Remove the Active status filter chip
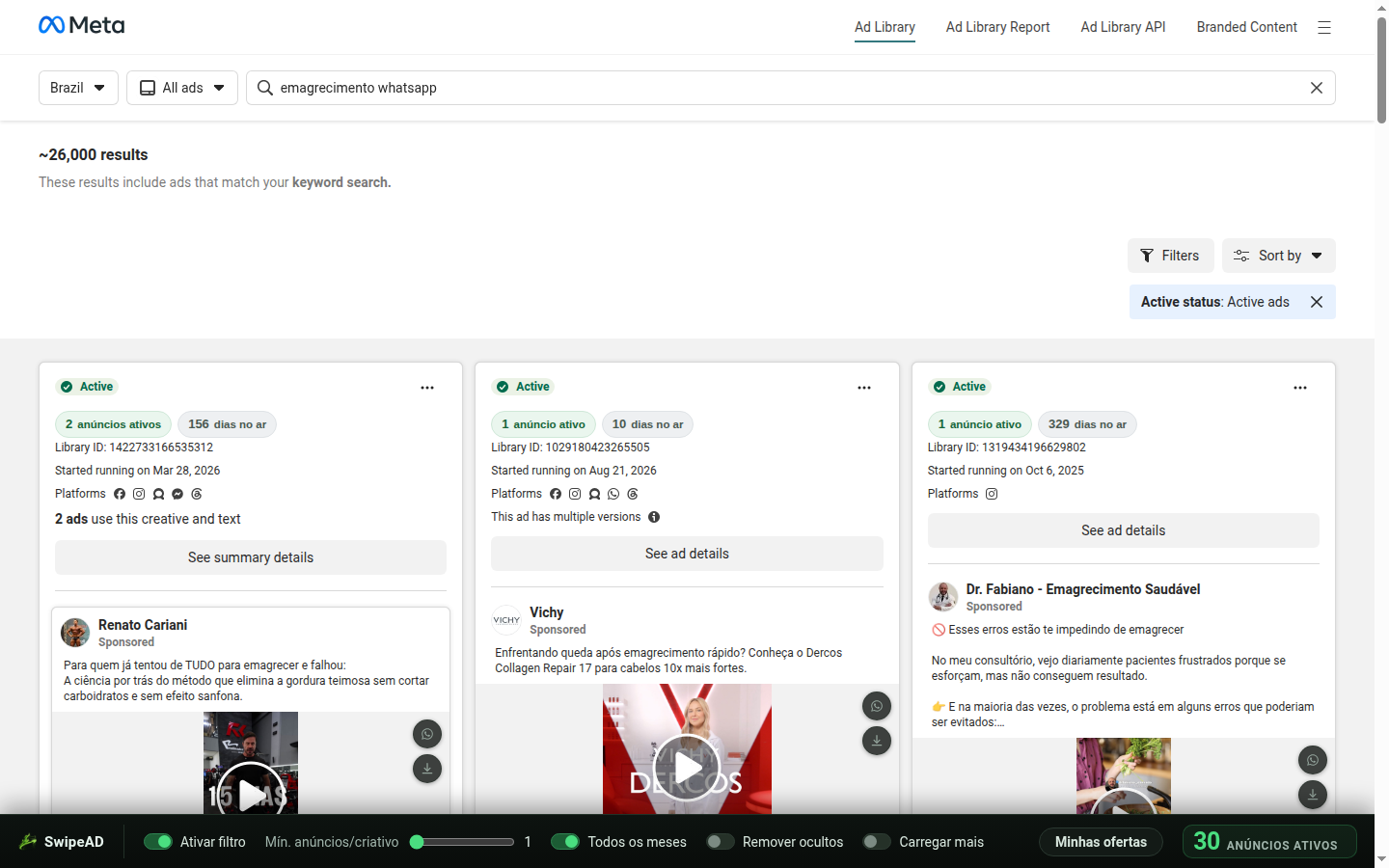The image size is (1389, 868). [1317, 302]
